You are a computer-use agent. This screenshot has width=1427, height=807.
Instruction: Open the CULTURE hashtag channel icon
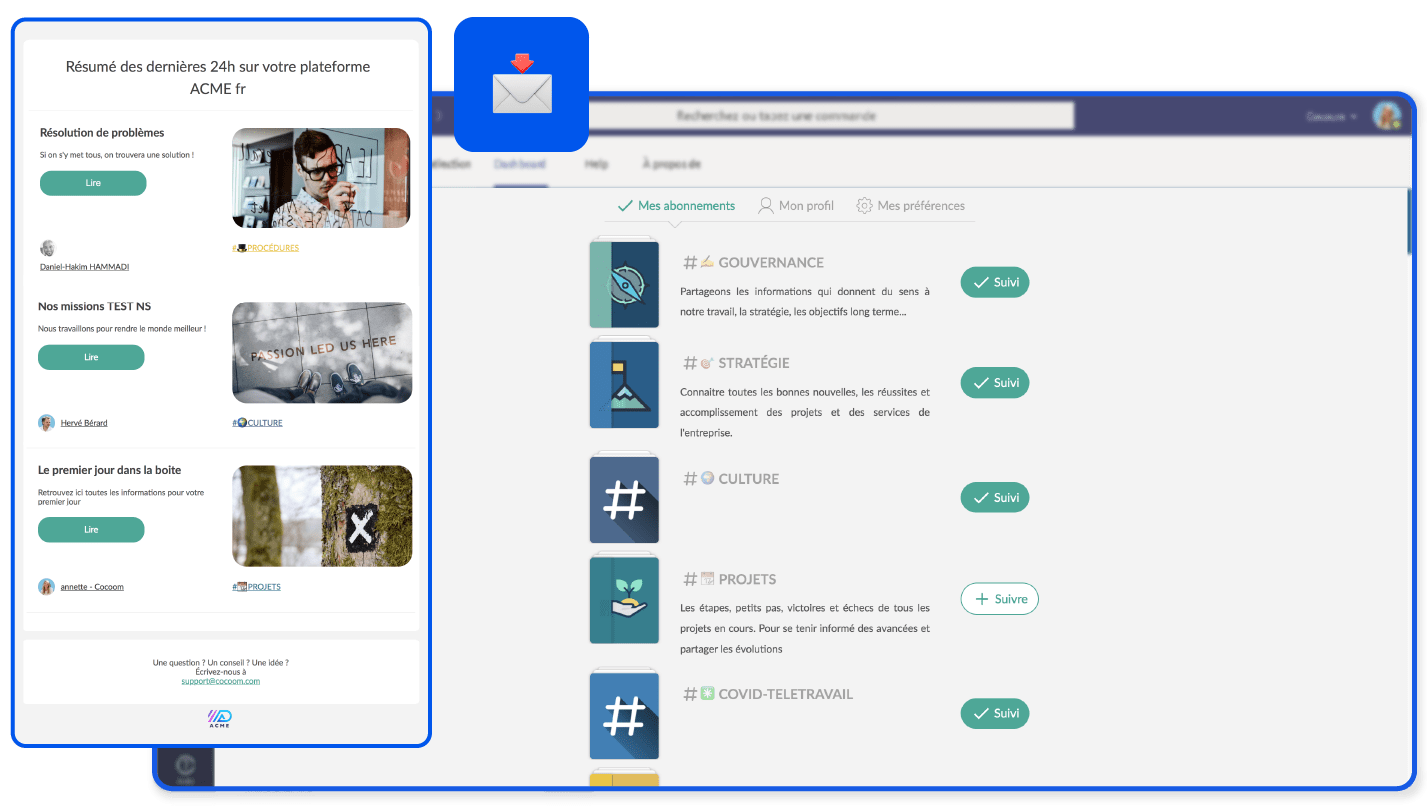(x=624, y=498)
